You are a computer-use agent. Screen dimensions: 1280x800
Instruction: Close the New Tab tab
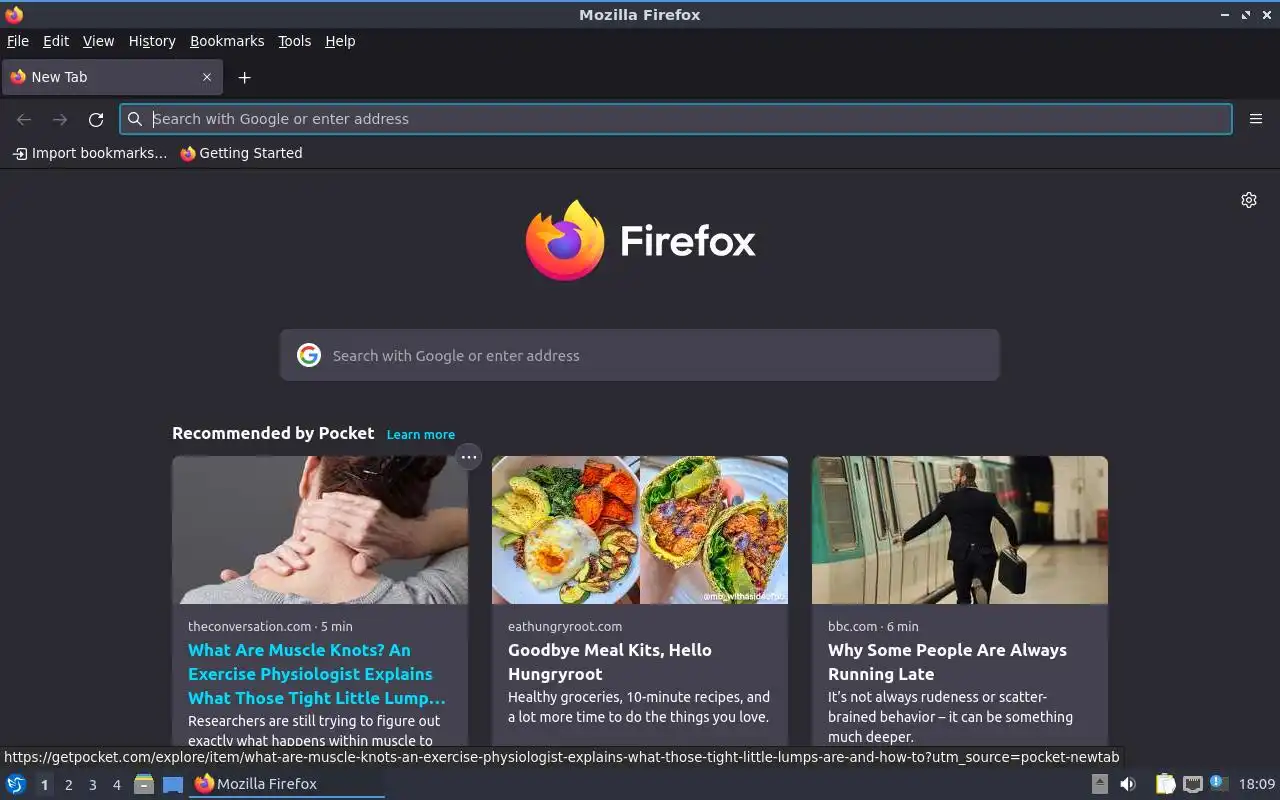point(207,77)
